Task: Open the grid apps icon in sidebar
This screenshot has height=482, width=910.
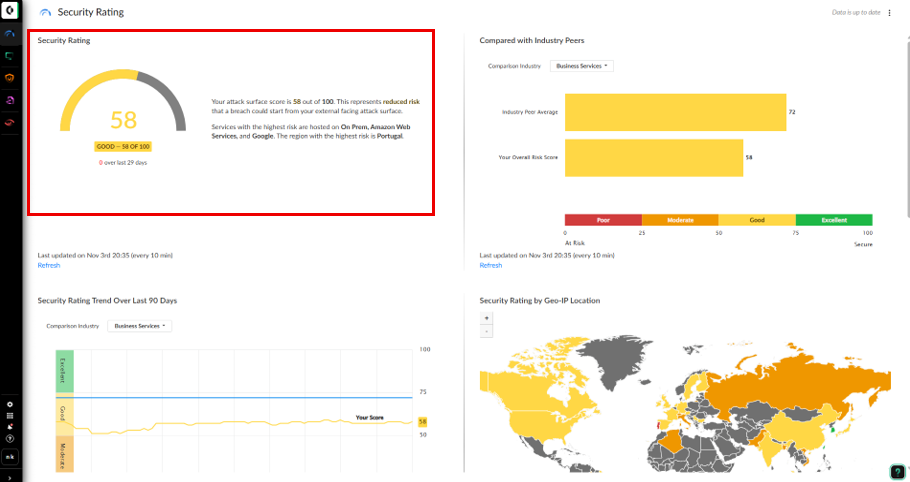Action: click(x=10, y=415)
